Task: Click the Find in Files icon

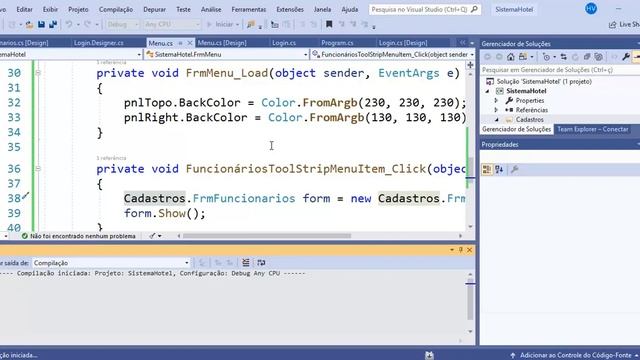Action: point(251,24)
